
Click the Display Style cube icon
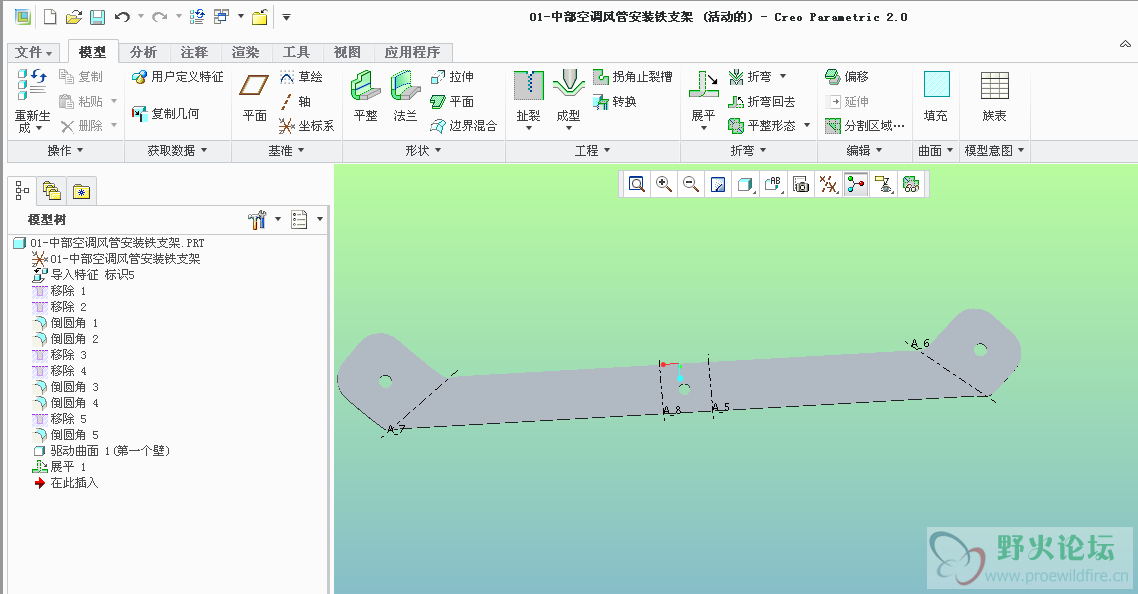tap(745, 184)
